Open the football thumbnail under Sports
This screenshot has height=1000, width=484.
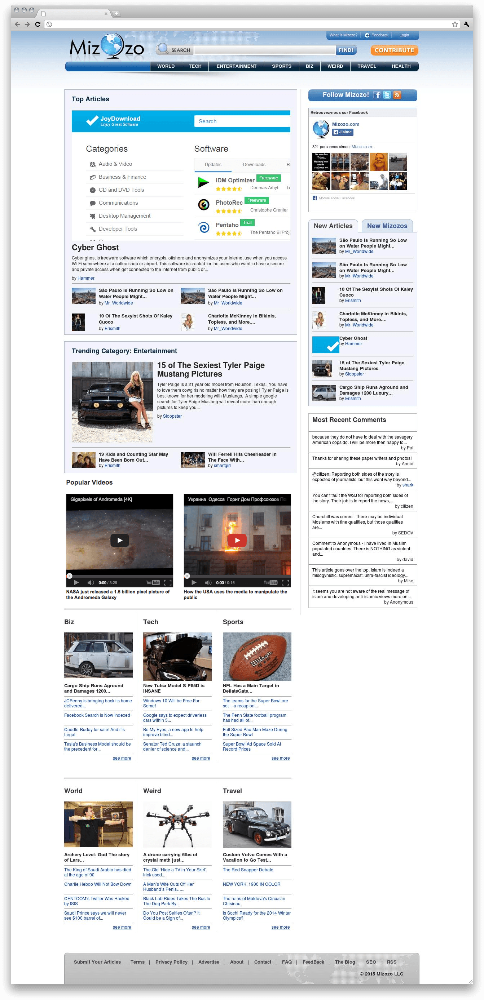[x=257, y=656]
